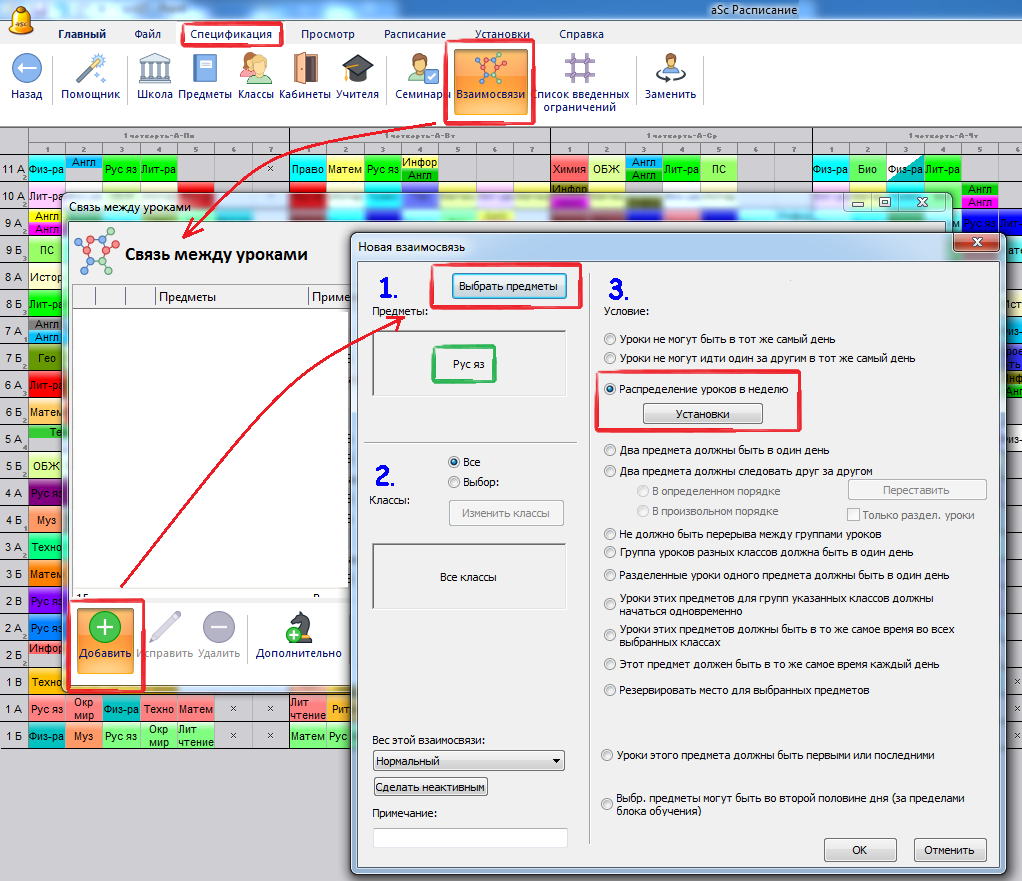Select 'Резервировать место для выбранных предметов' option
The image size is (1022, 881).
click(x=610, y=690)
